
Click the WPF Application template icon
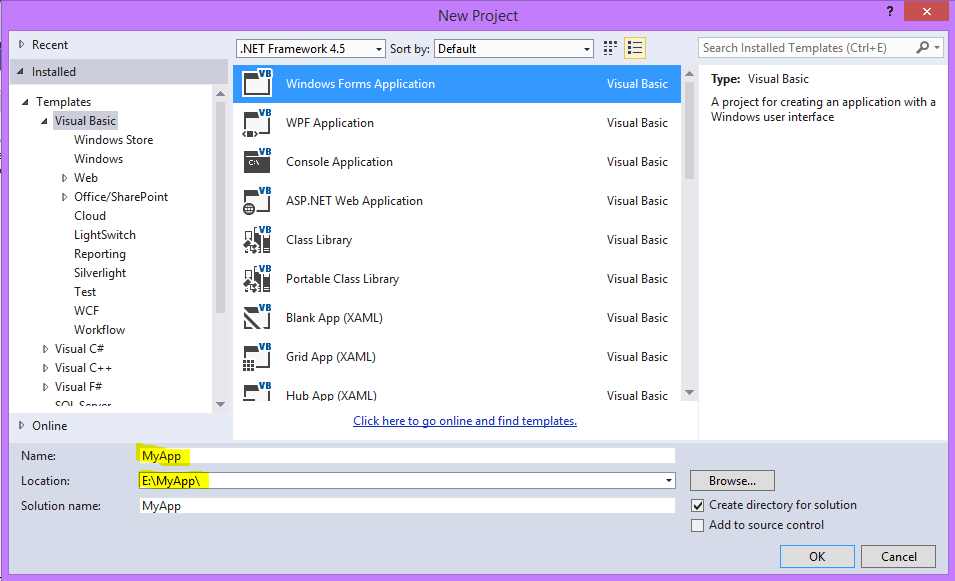[257, 122]
